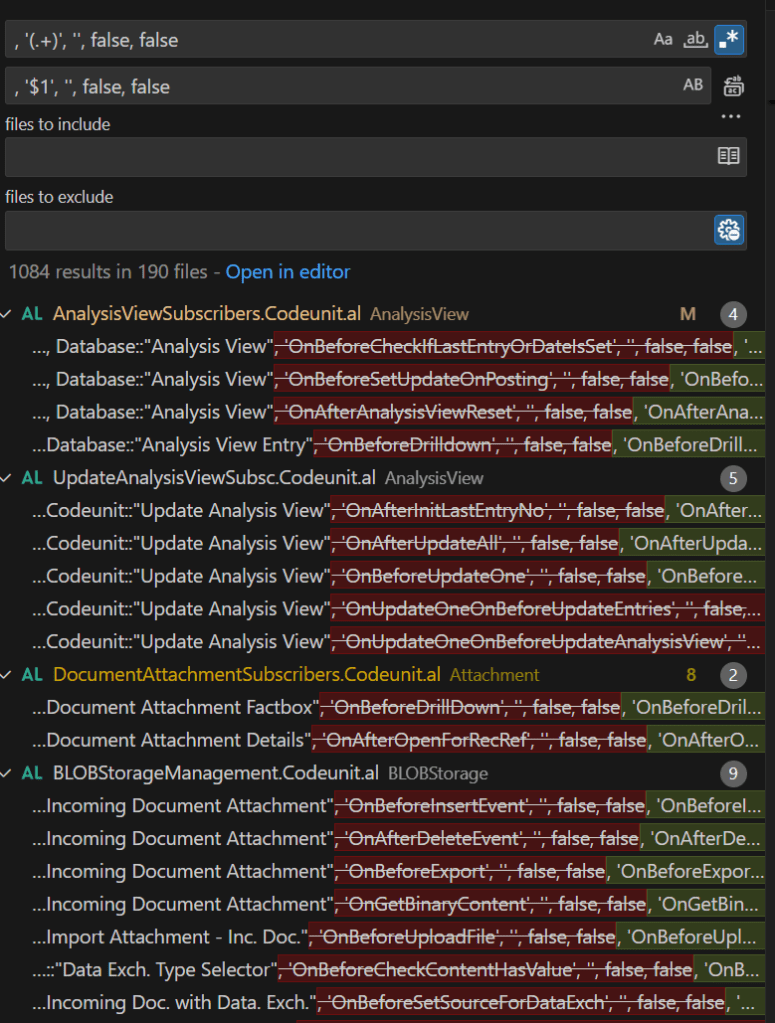Screen dimensions: 775x1023
Task: Click the 4 results badge for AnalysisViewSubscribers
Action: (x=733, y=315)
